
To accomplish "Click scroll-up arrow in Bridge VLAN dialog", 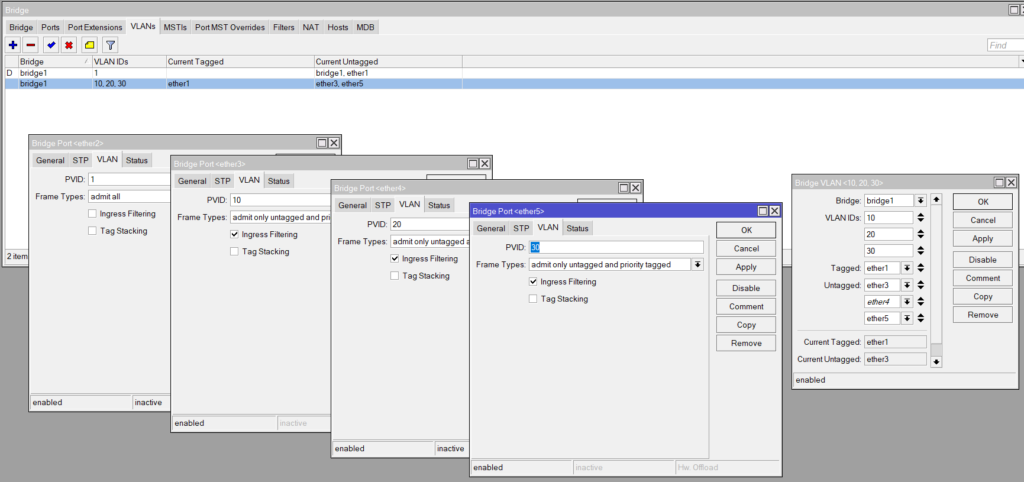I will point(936,200).
